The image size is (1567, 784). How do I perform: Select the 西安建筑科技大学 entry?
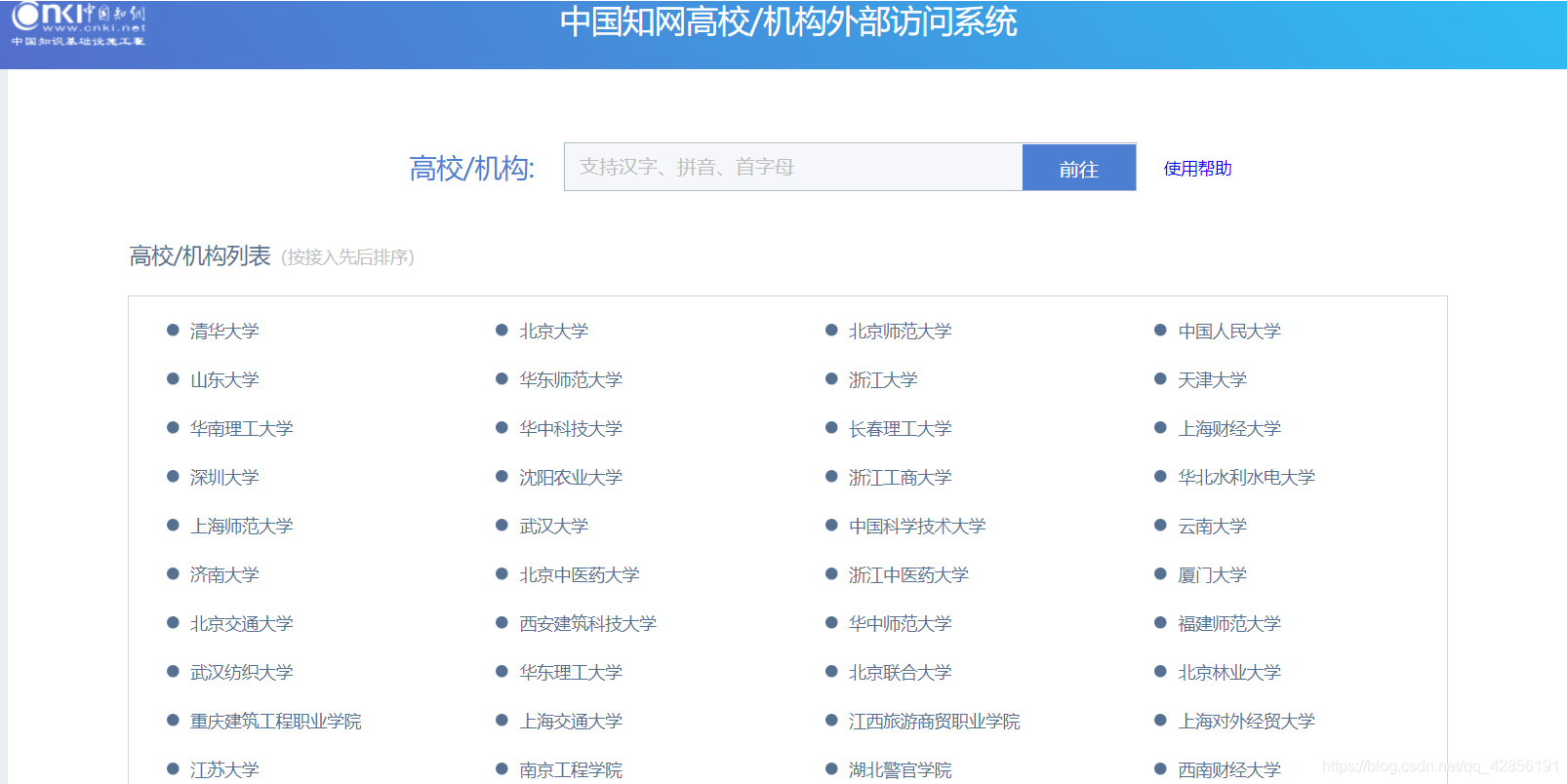tap(588, 624)
